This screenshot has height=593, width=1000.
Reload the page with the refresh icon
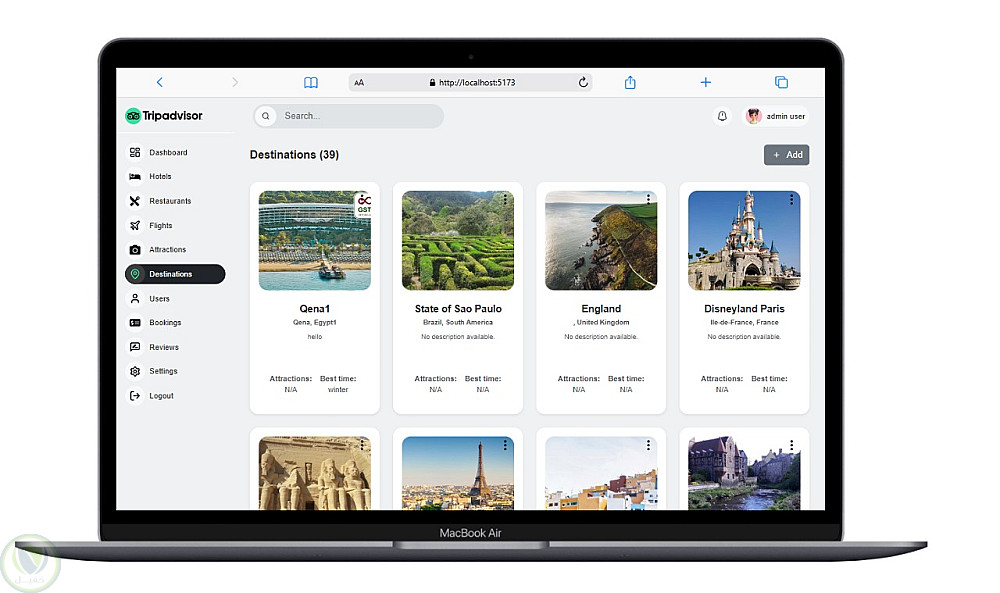[583, 82]
